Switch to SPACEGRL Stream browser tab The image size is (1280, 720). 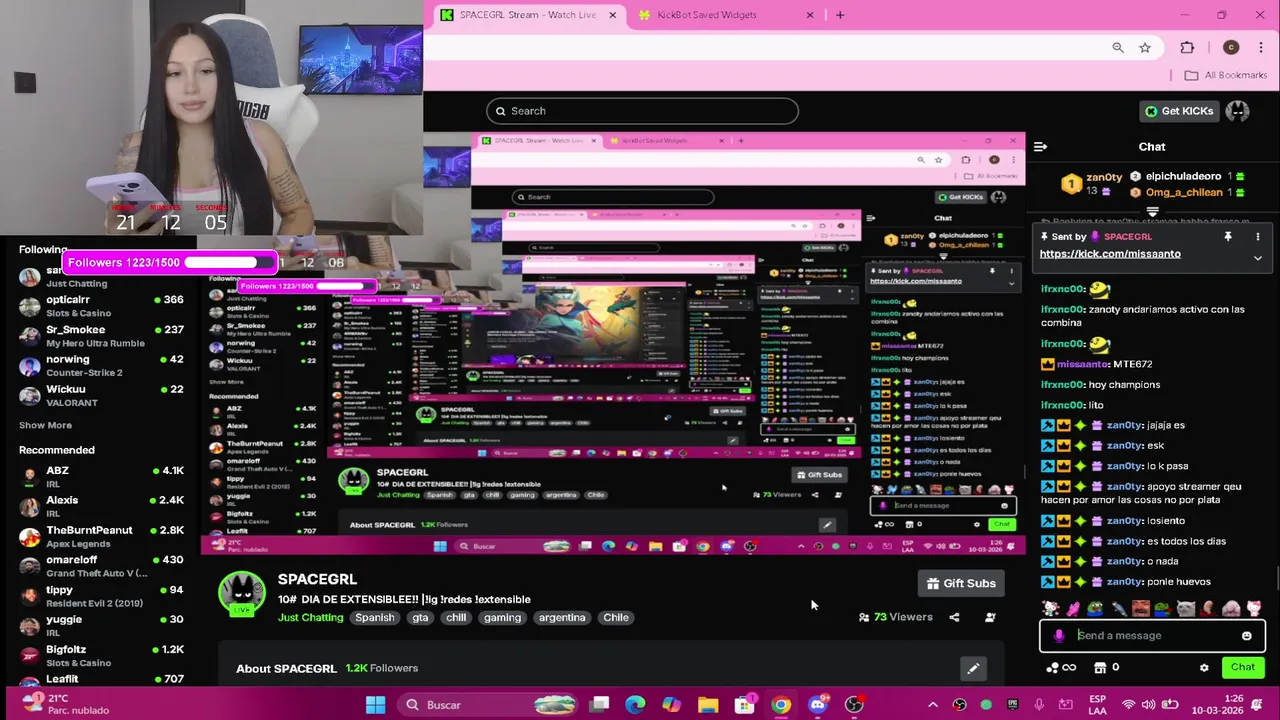pos(527,15)
